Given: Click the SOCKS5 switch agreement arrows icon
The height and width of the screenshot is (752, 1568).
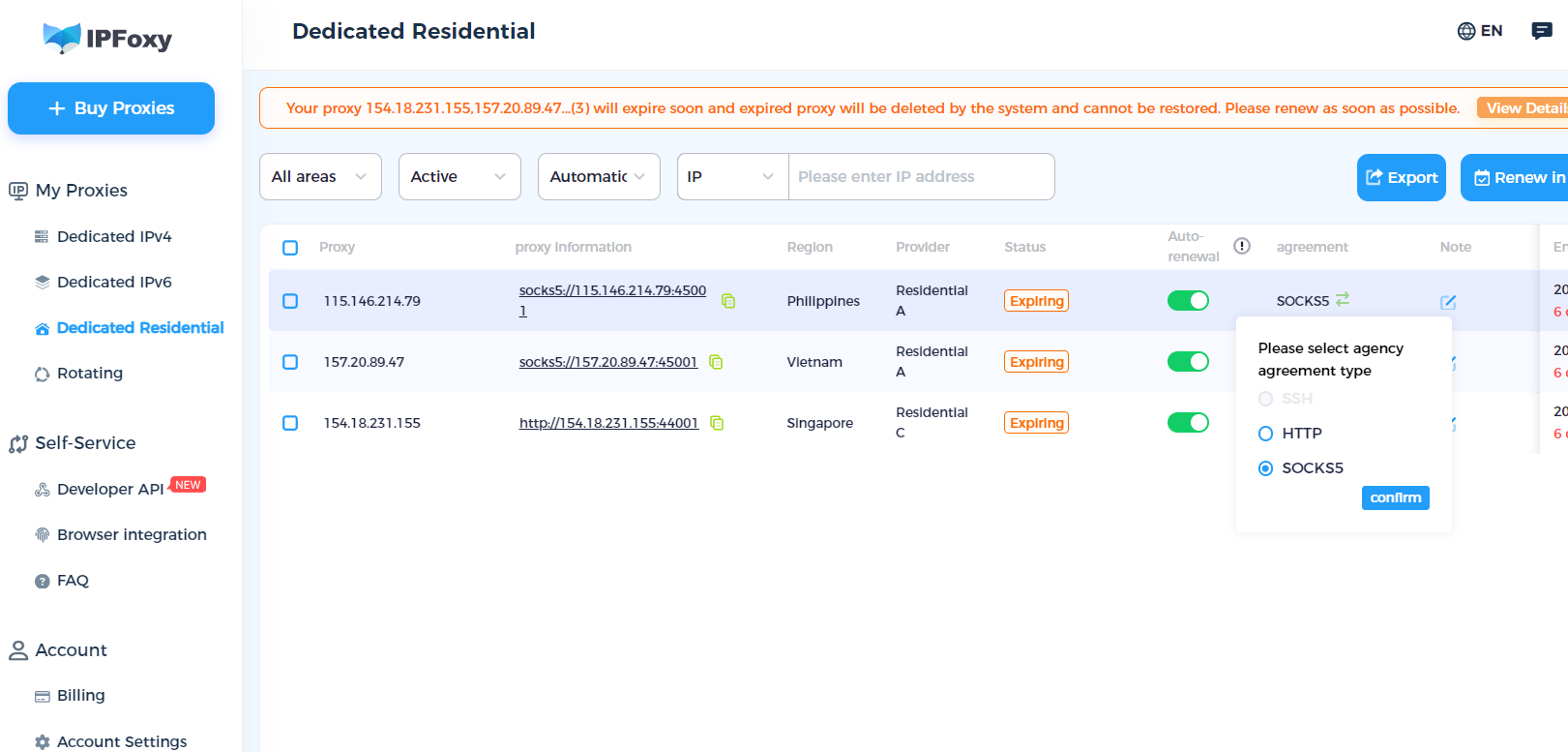Looking at the screenshot, I should click(x=1343, y=299).
